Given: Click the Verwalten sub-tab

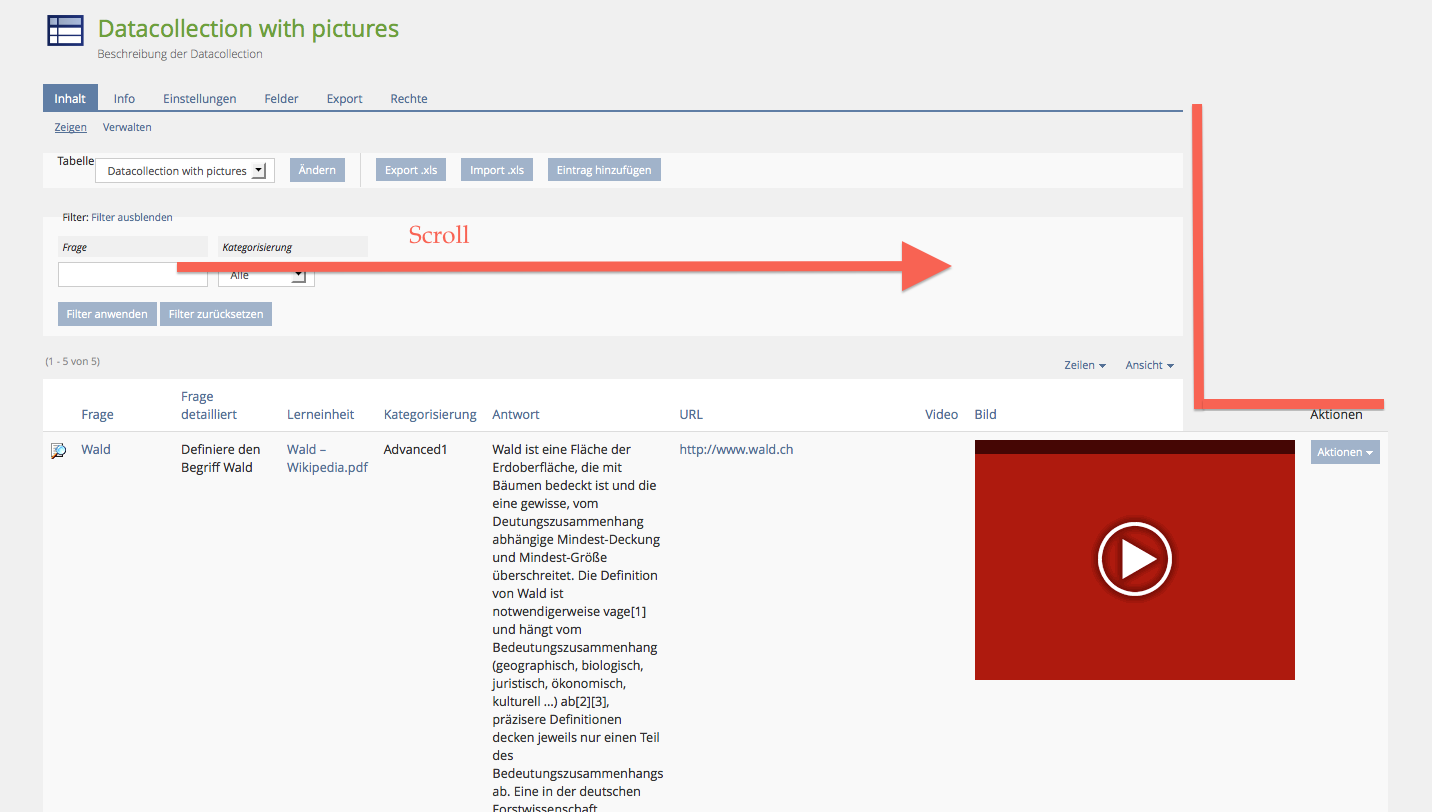Looking at the screenshot, I should pyautogui.click(x=127, y=127).
